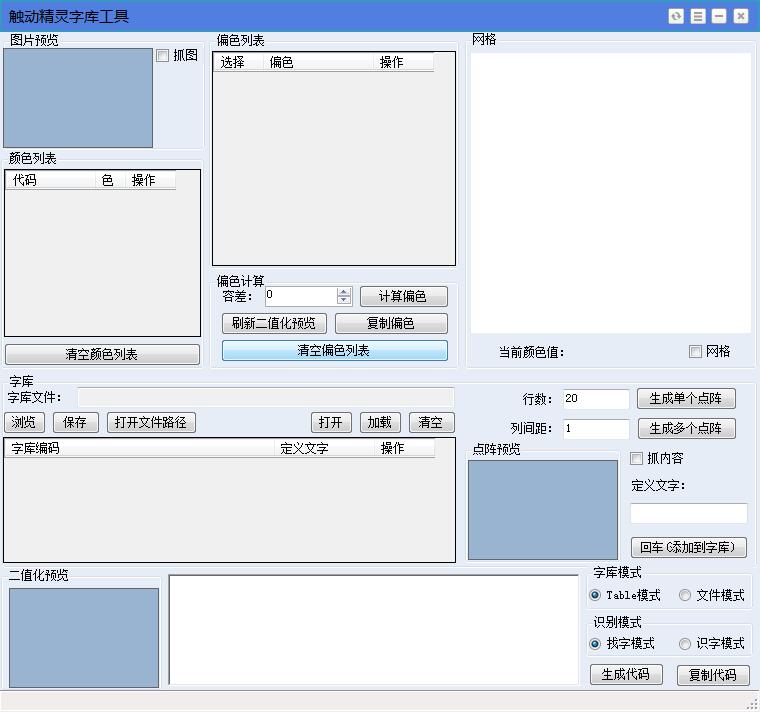The height and width of the screenshot is (712, 760).
Task: Close the 触动精灵字库工具 window
Action: [x=741, y=16]
